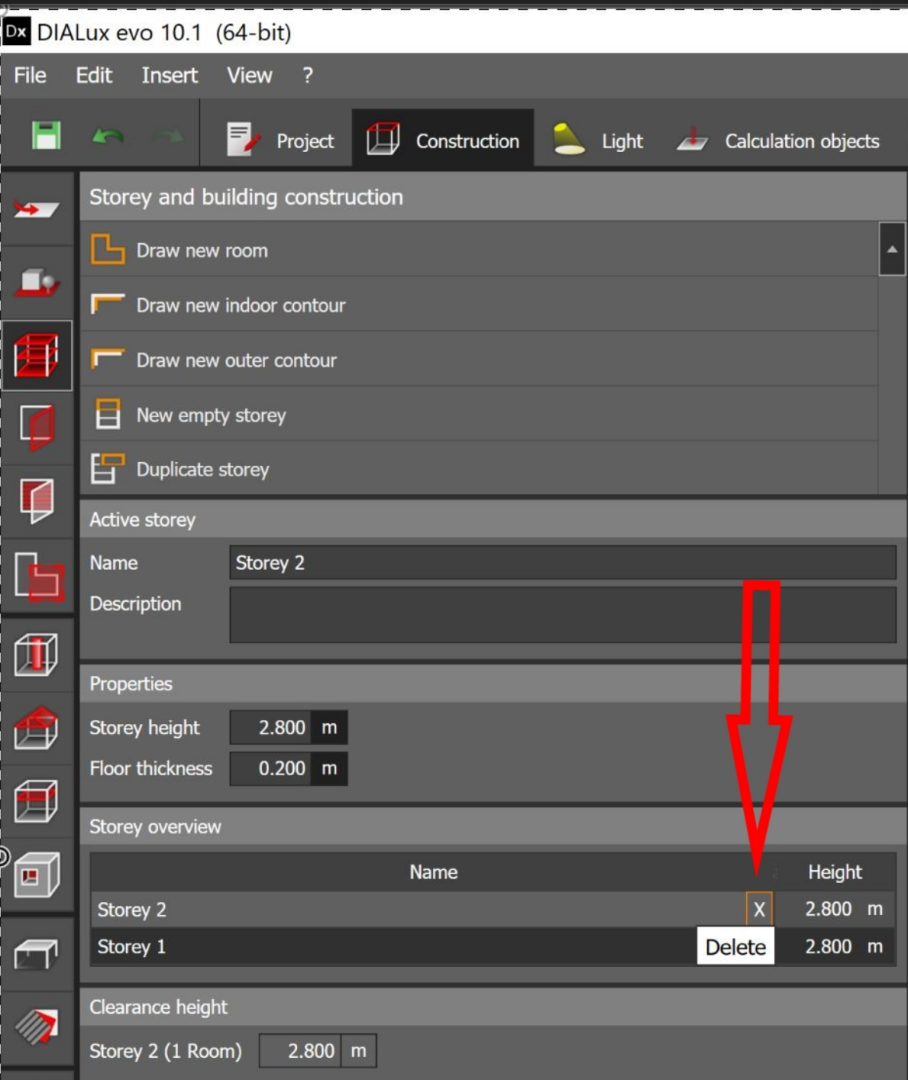Screen dimensions: 908x1080
Task: Select the column tool with red cylinder in box
Action: click(x=37, y=654)
